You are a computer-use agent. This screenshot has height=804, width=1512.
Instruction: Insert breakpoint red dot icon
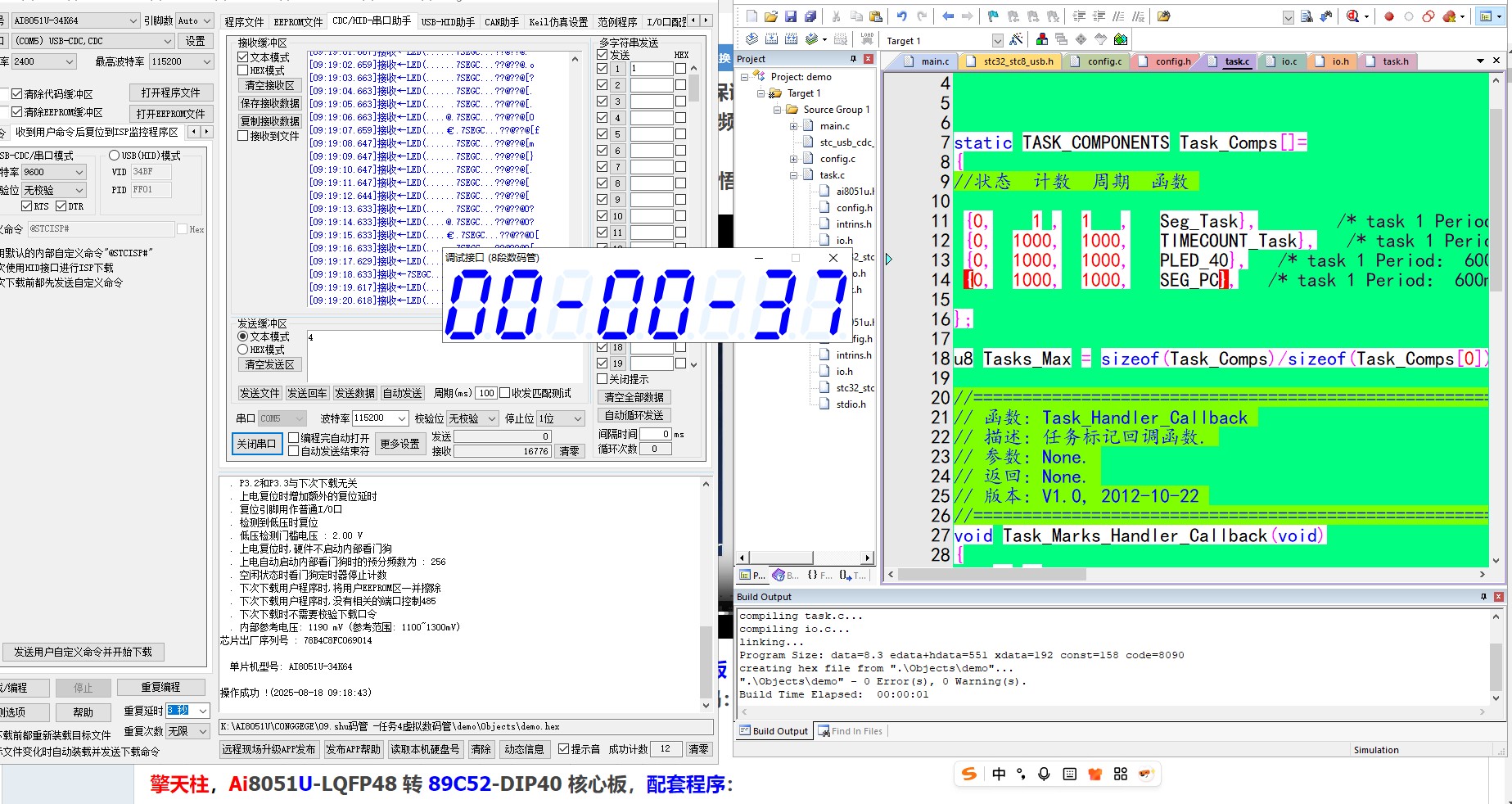pos(1389,16)
